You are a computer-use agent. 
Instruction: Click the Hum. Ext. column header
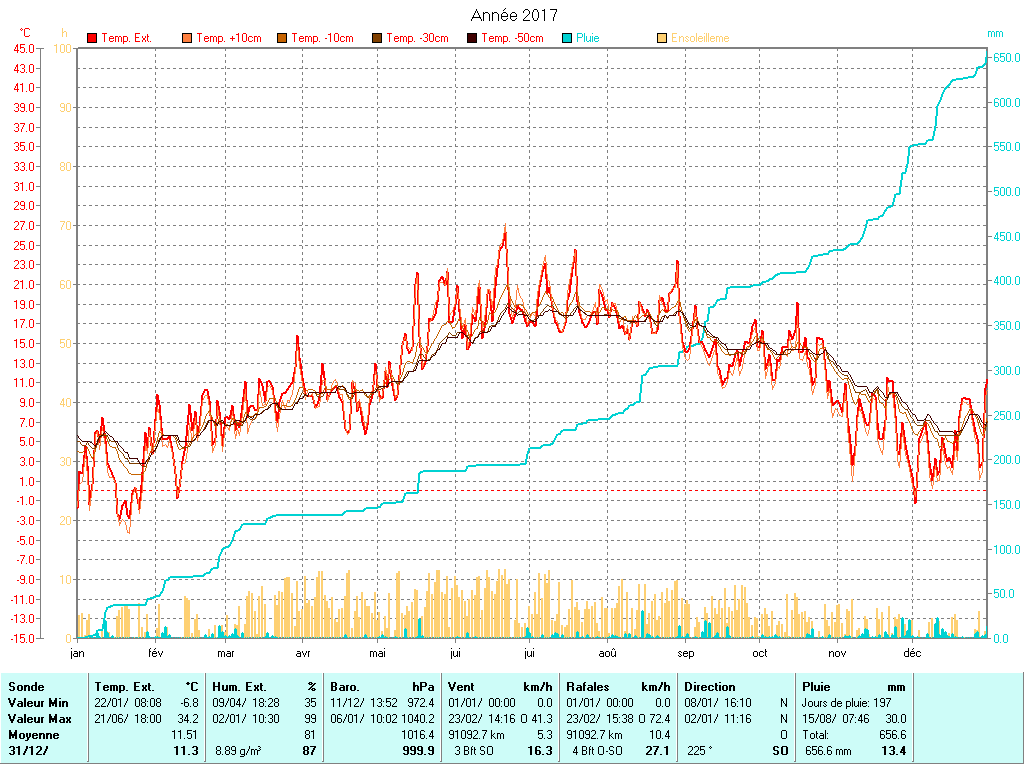coord(264,687)
